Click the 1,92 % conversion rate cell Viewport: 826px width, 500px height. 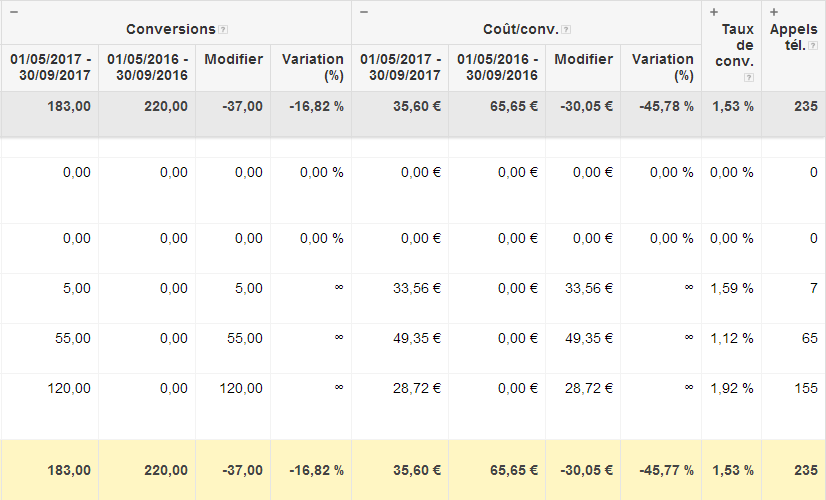tap(731, 388)
